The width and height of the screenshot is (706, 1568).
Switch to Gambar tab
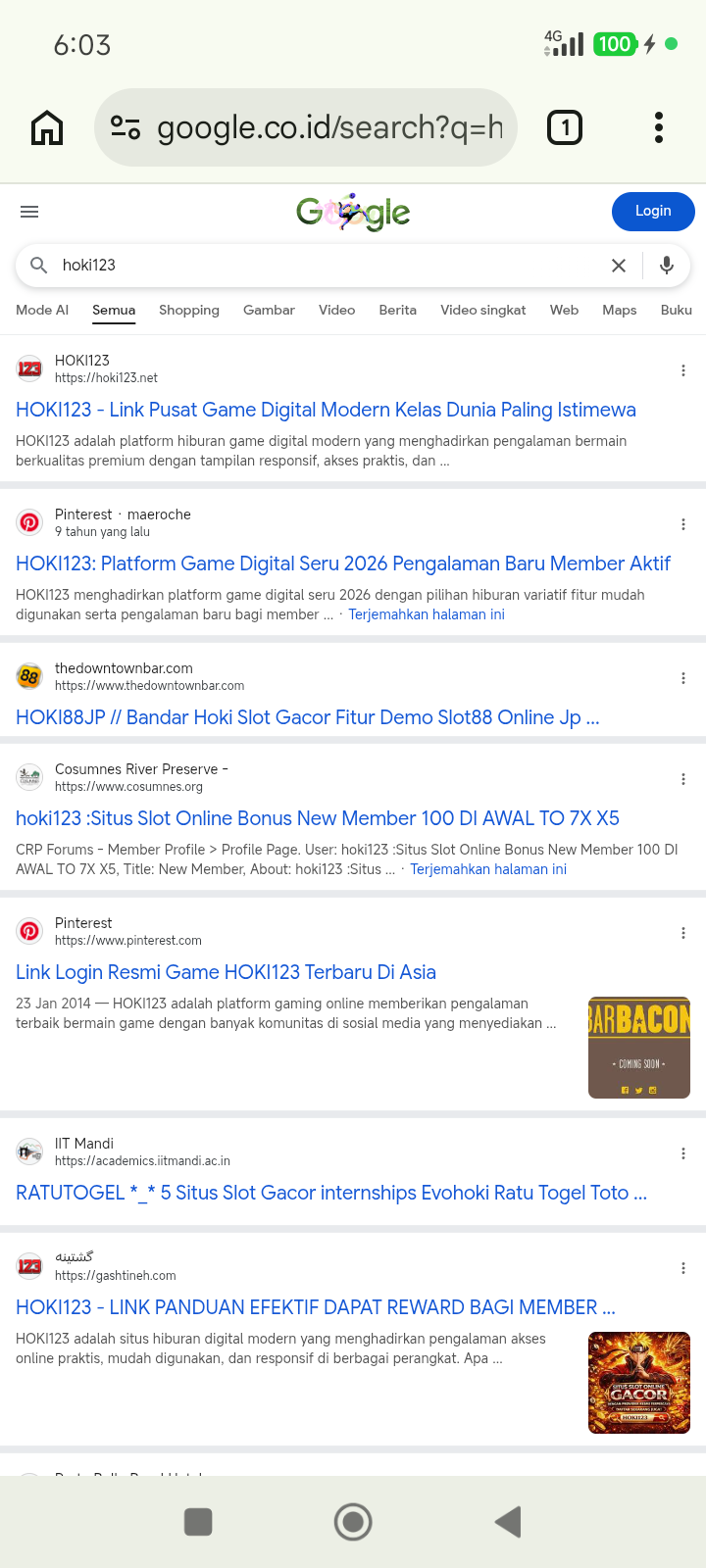click(269, 310)
